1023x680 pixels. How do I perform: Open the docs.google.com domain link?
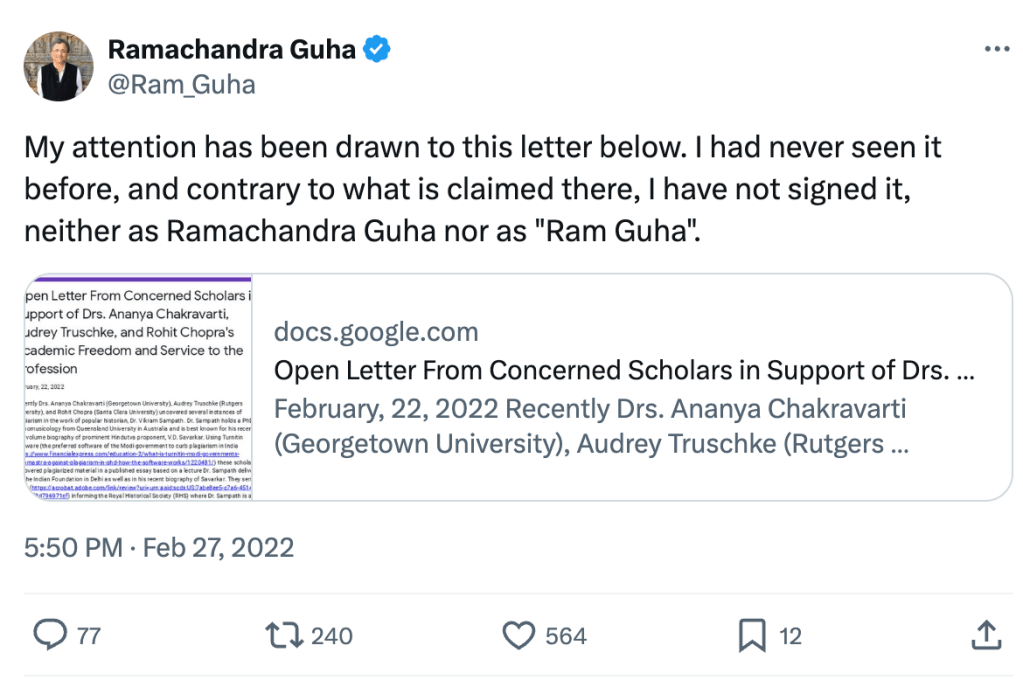[x=376, y=332]
